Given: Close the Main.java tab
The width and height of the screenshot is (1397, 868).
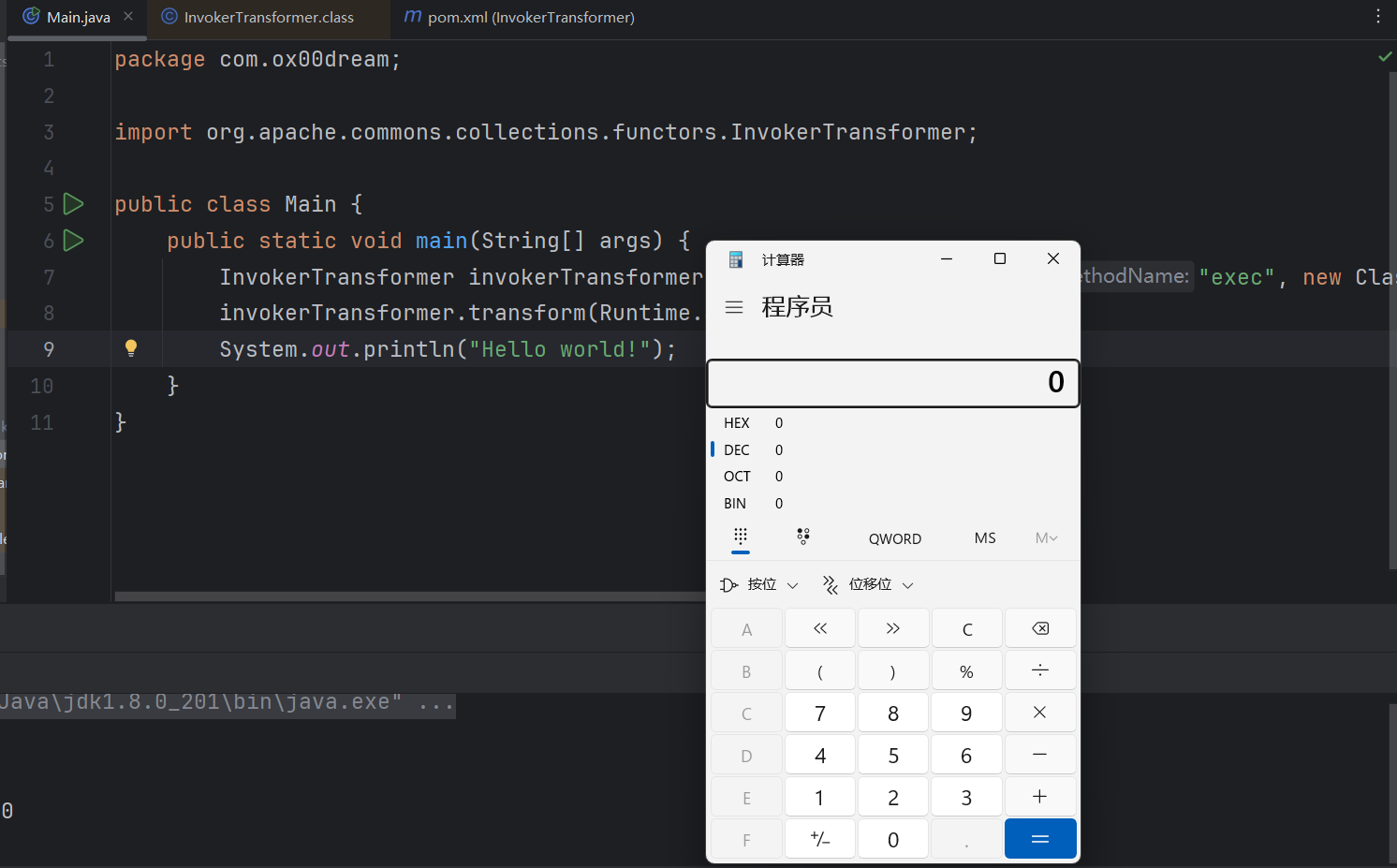Looking at the screenshot, I should click(128, 17).
